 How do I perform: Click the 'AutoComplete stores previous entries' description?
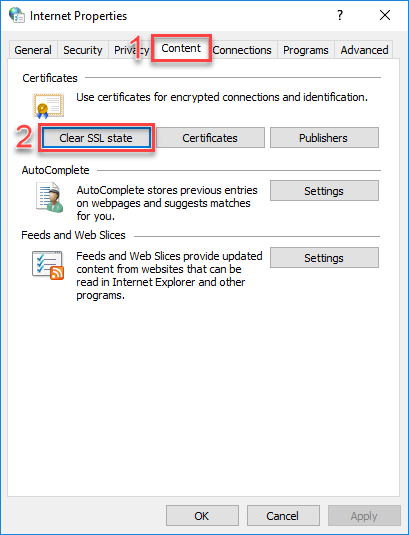coord(167,203)
